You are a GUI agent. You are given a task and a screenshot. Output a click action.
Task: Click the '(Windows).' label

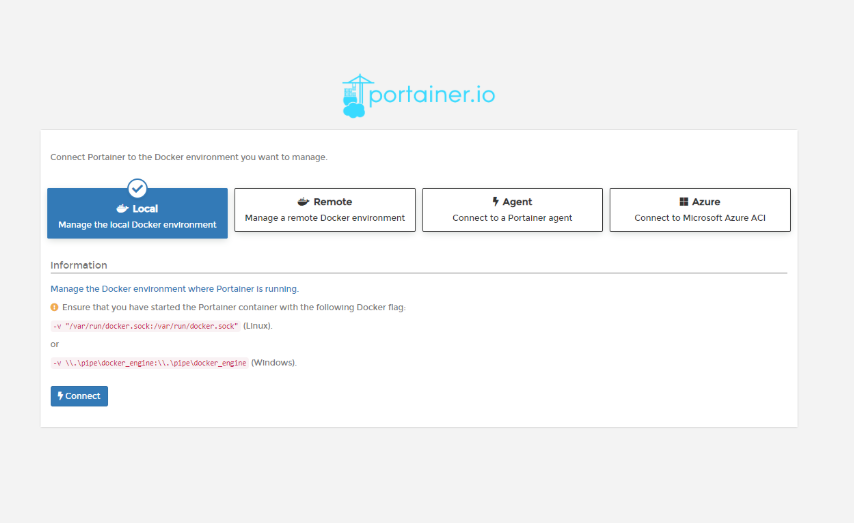coord(273,363)
